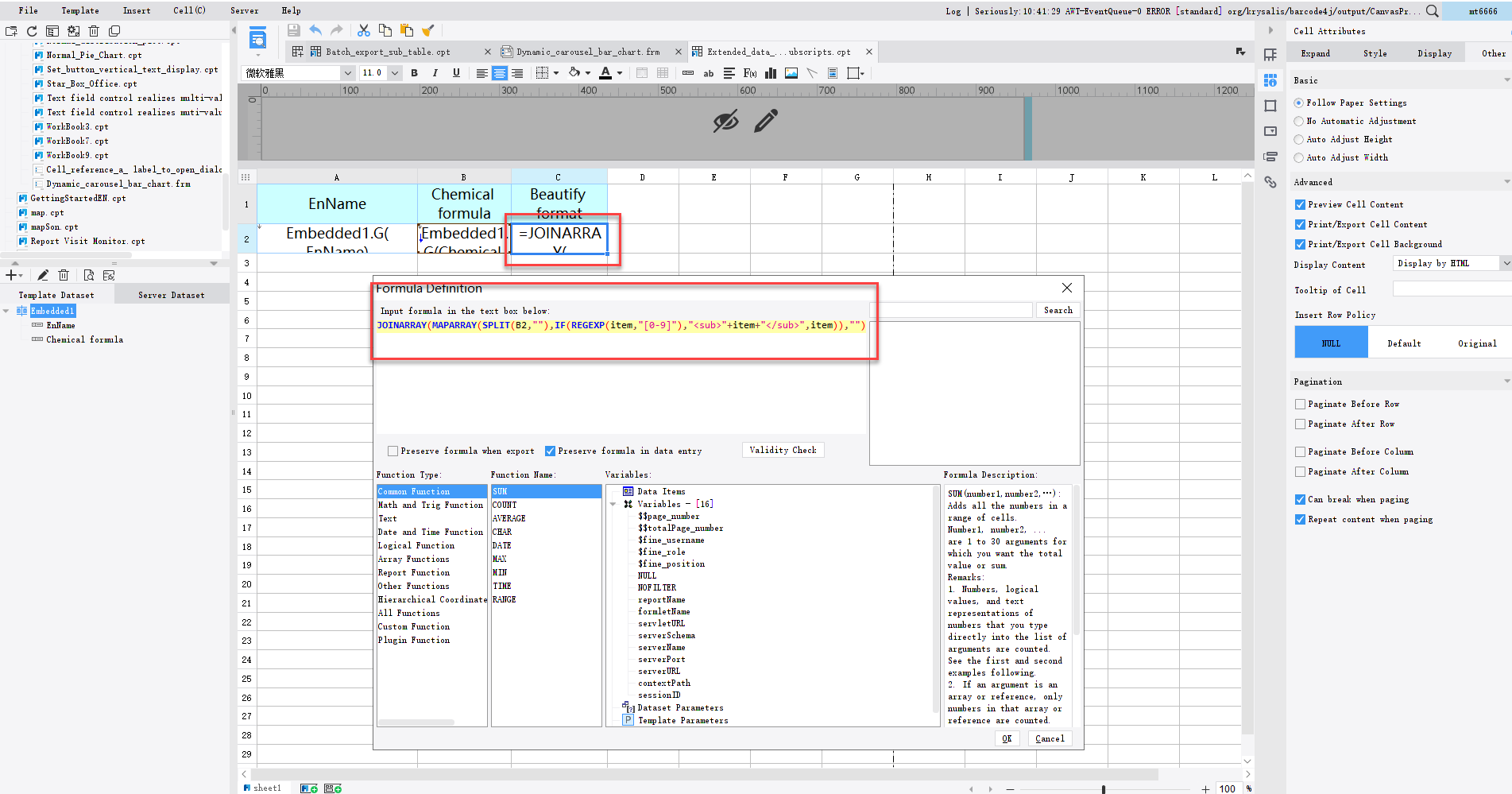Open the font family dropdown
1512x794 pixels.
(x=347, y=72)
